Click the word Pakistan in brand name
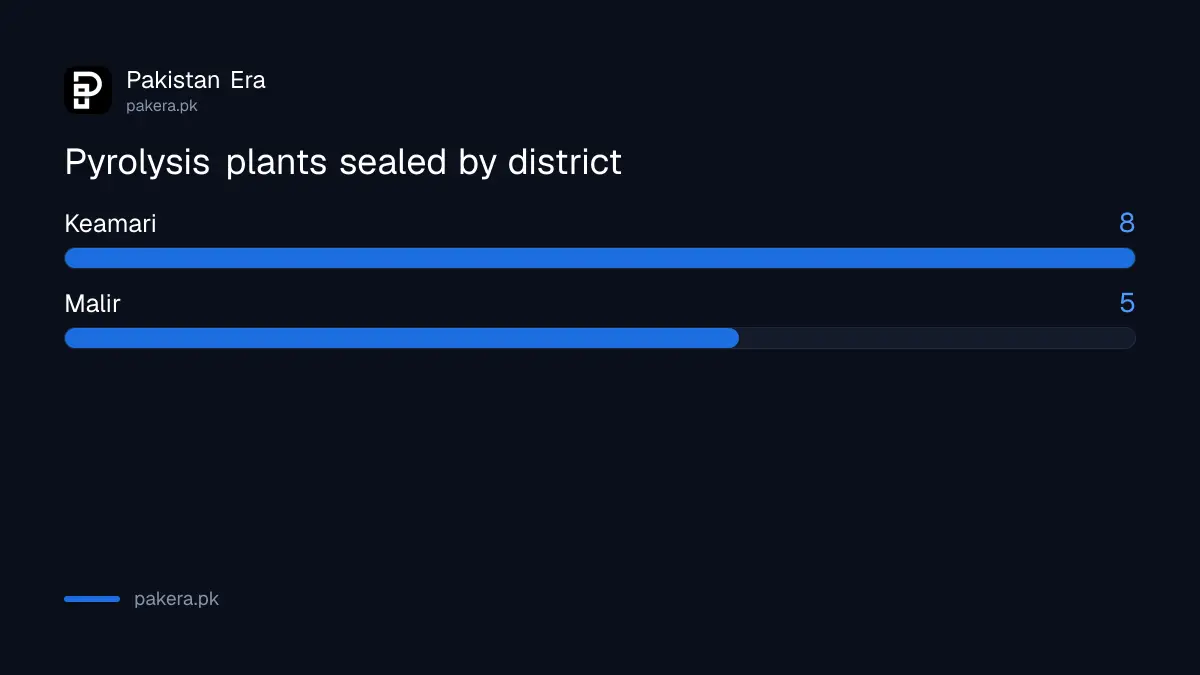 tap(173, 80)
